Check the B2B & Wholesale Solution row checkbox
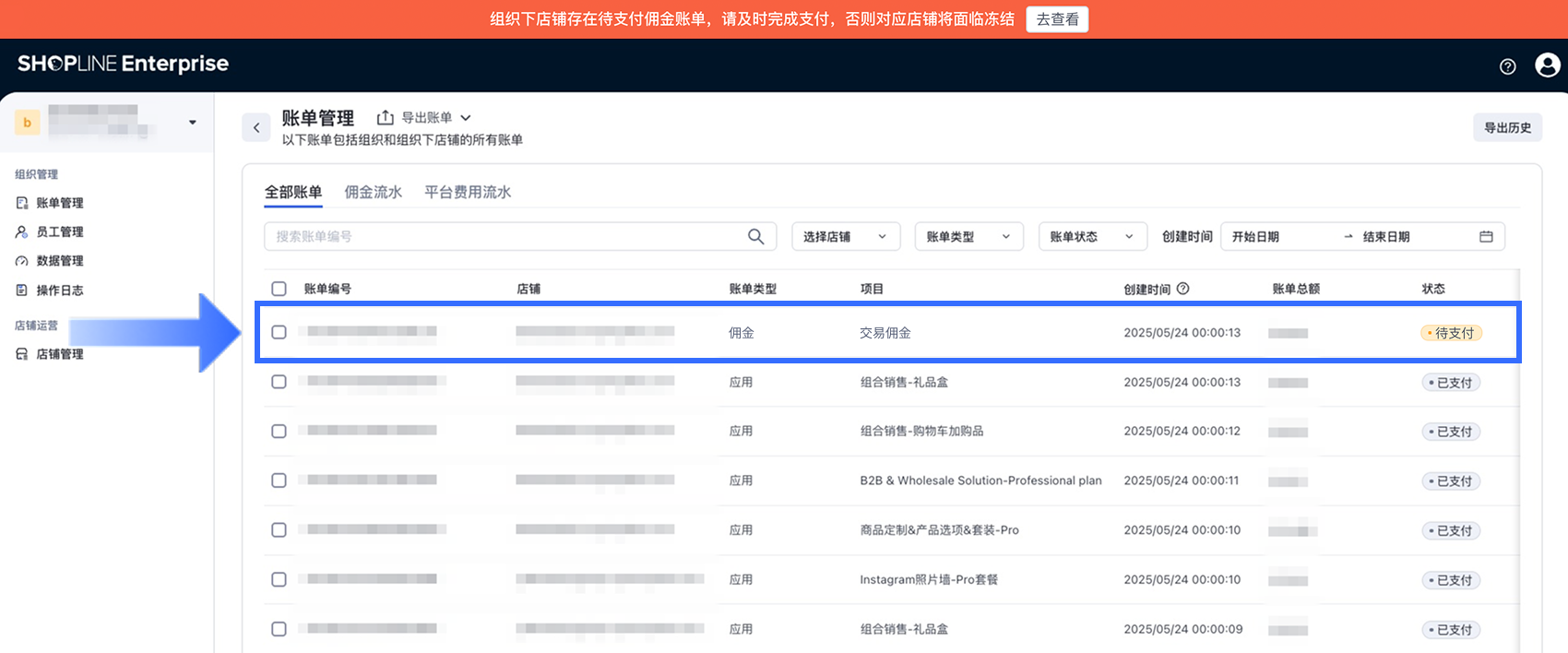This screenshot has height=653, width=1568. tap(279, 481)
